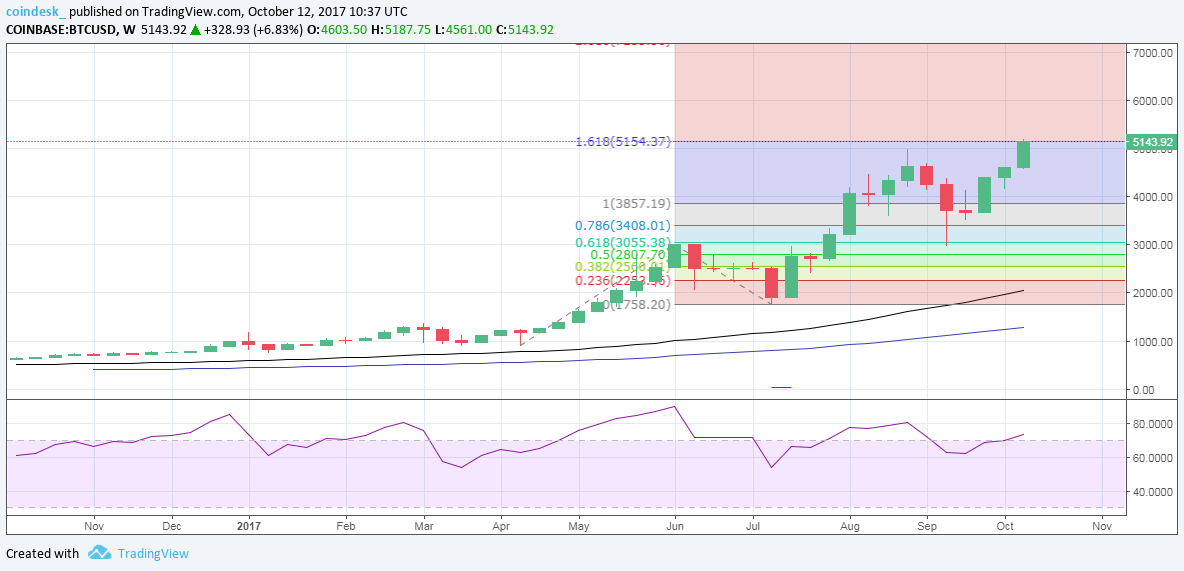Click the 80.0000 RSI axis label
1184x571 pixels.
coord(1154,424)
